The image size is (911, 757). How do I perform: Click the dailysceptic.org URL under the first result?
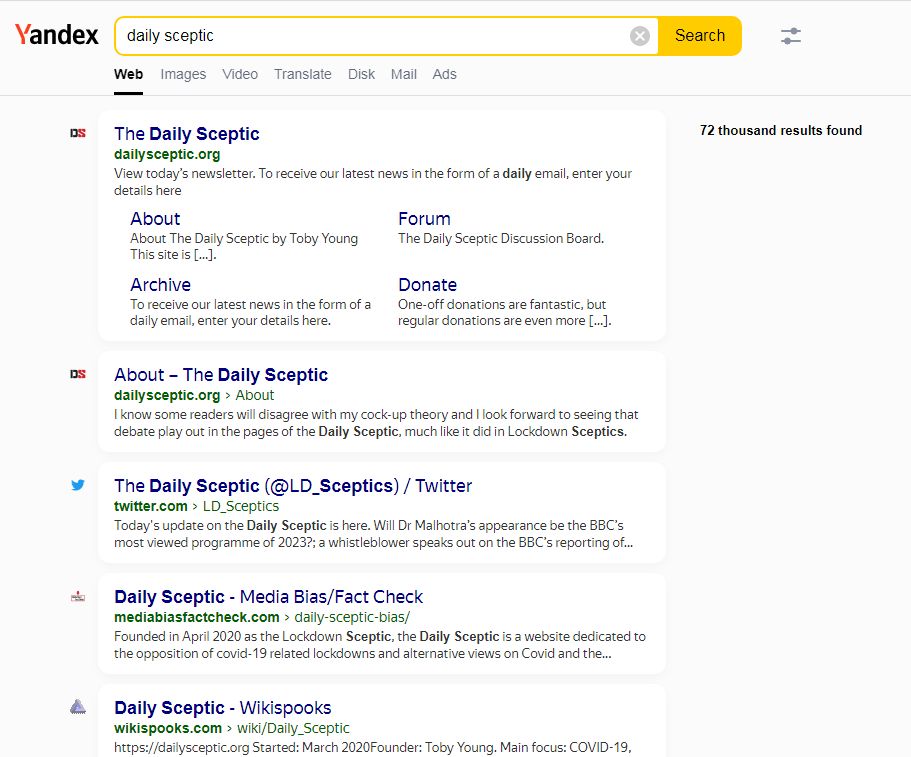(x=167, y=155)
